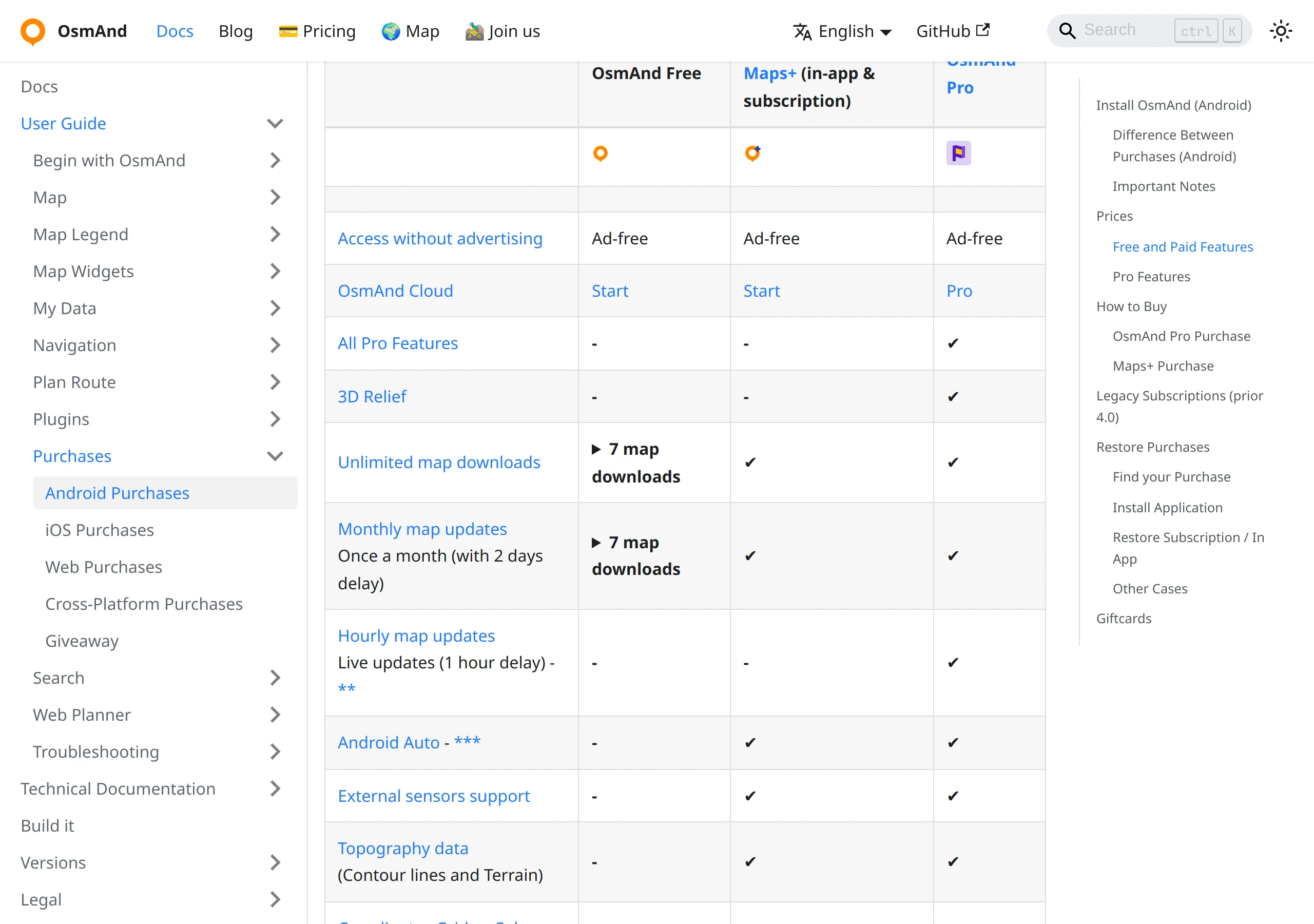1314x924 pixels.
Task: Open the GitHub external link
Action: click(953, 31)
